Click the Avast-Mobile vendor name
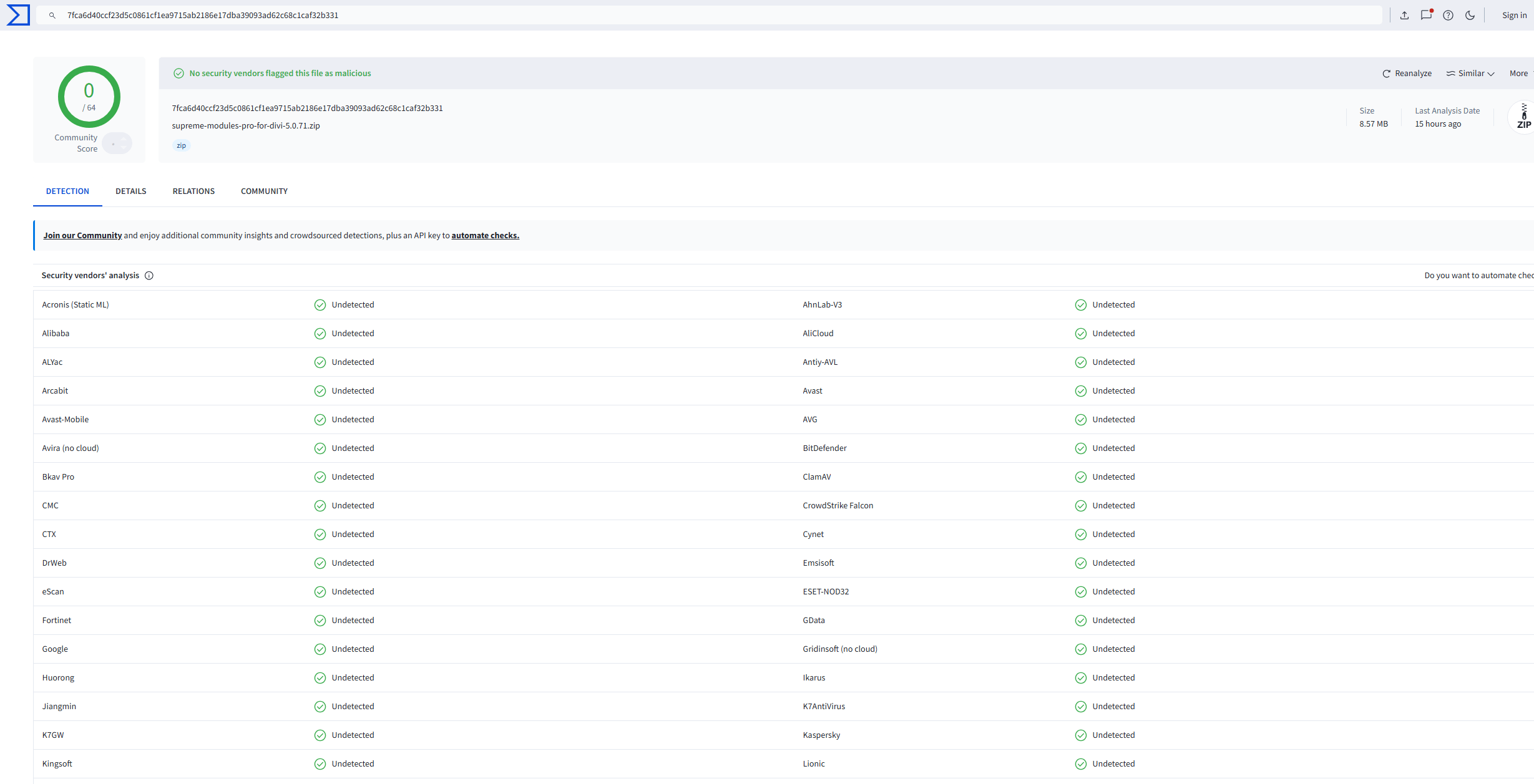This screenshot has width=1534, height=784. pos(66,420)
